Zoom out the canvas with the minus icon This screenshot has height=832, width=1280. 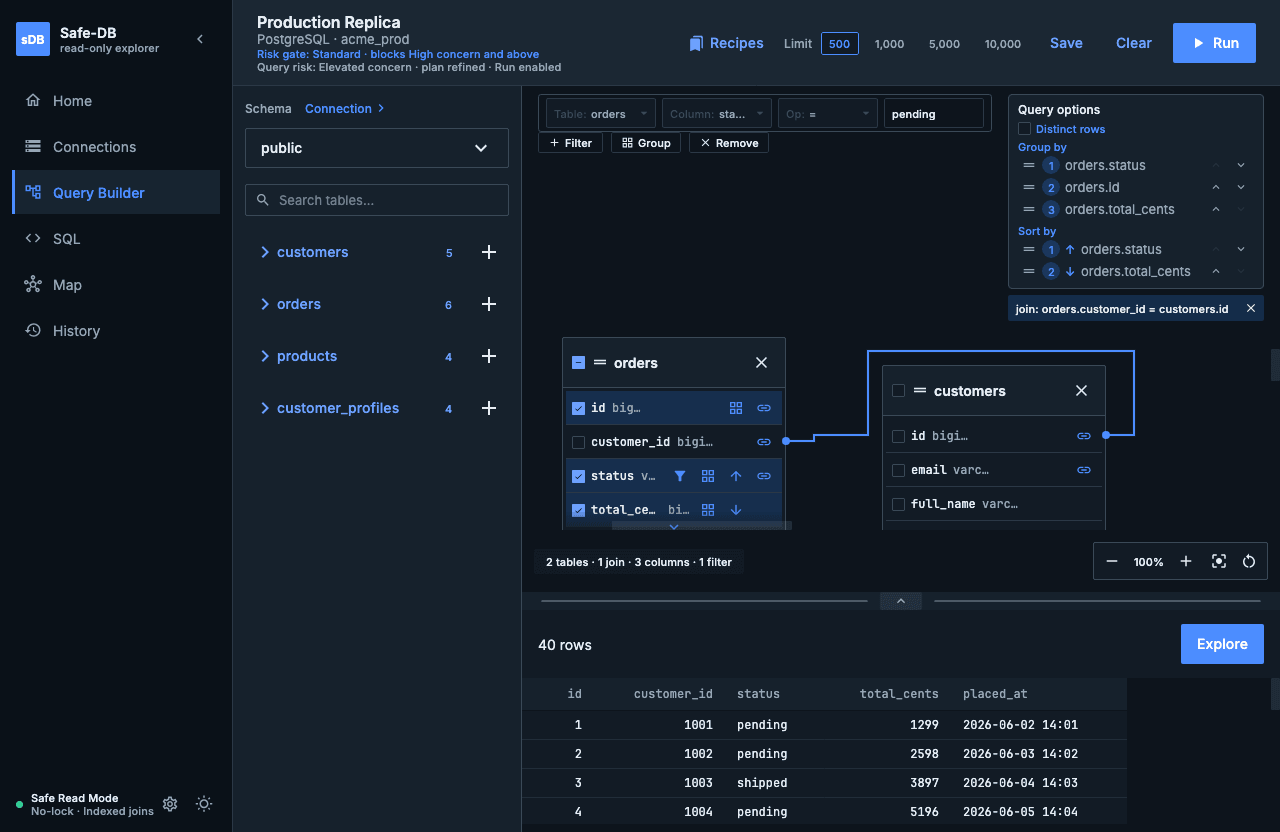[x=1112, y=562]
